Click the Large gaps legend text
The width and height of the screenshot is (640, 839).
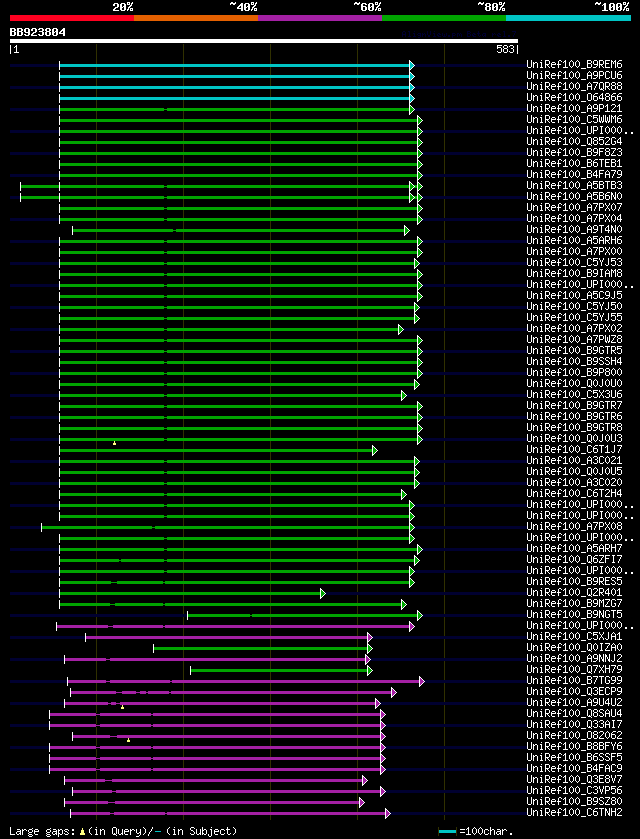tap(123, 831)
